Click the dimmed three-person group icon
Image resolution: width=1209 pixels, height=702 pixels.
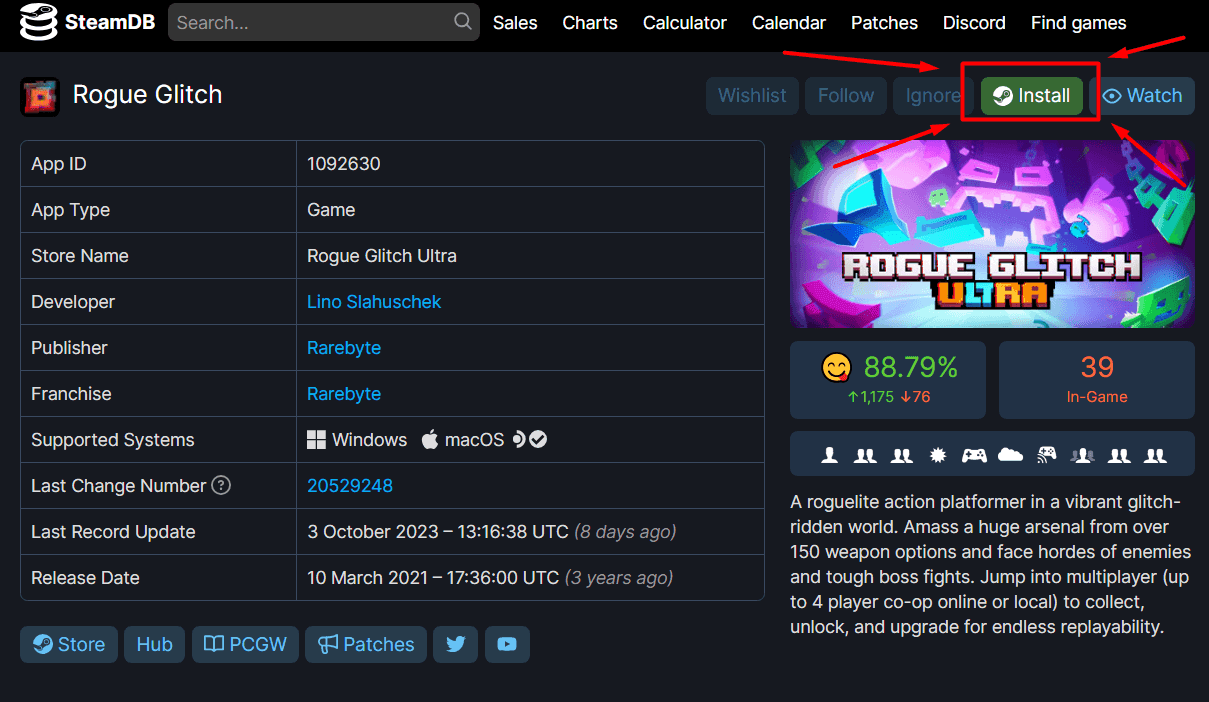(x=1082, y=455)
